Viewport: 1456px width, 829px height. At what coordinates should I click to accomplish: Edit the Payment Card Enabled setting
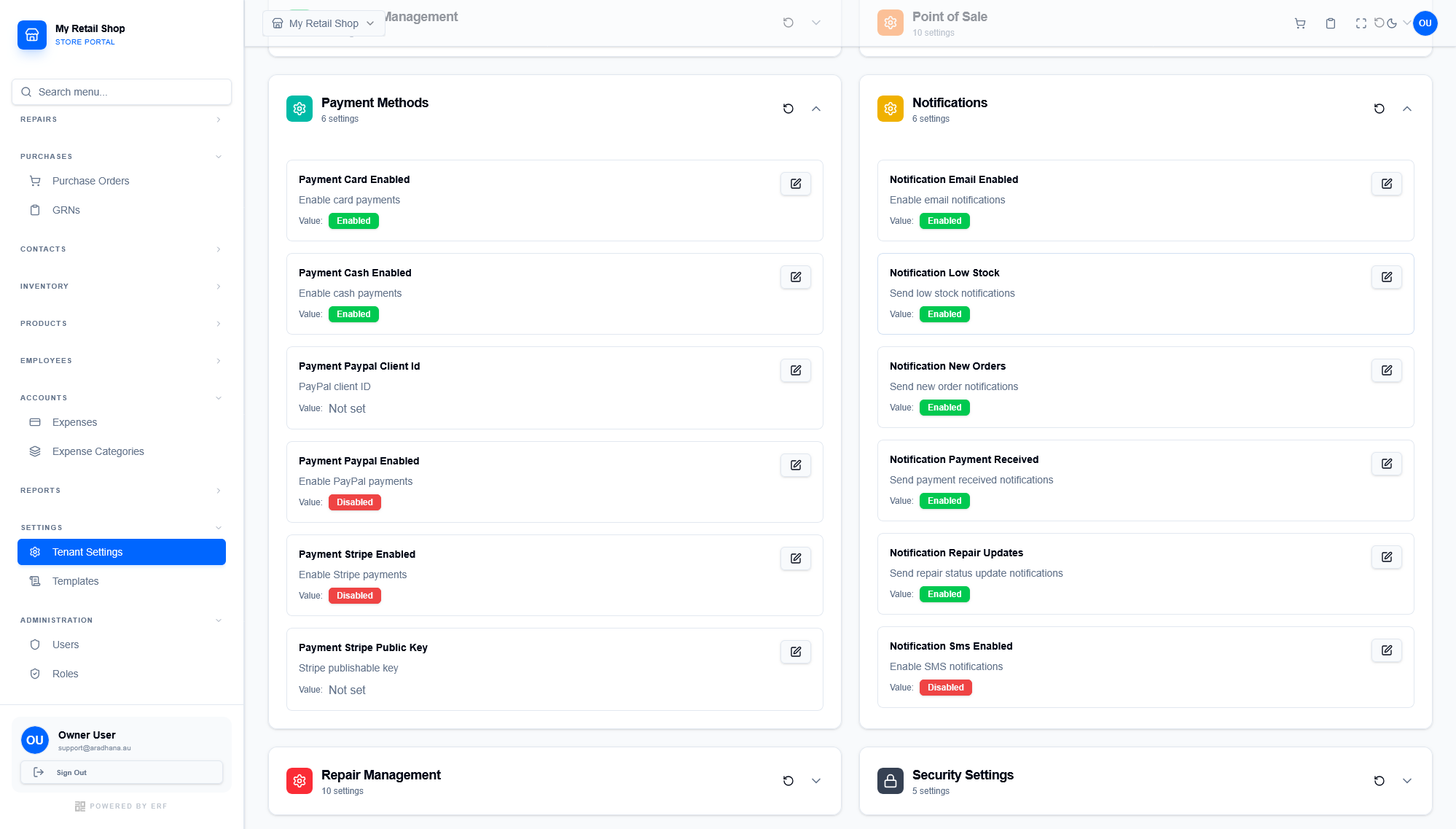[x=796, y=184]
